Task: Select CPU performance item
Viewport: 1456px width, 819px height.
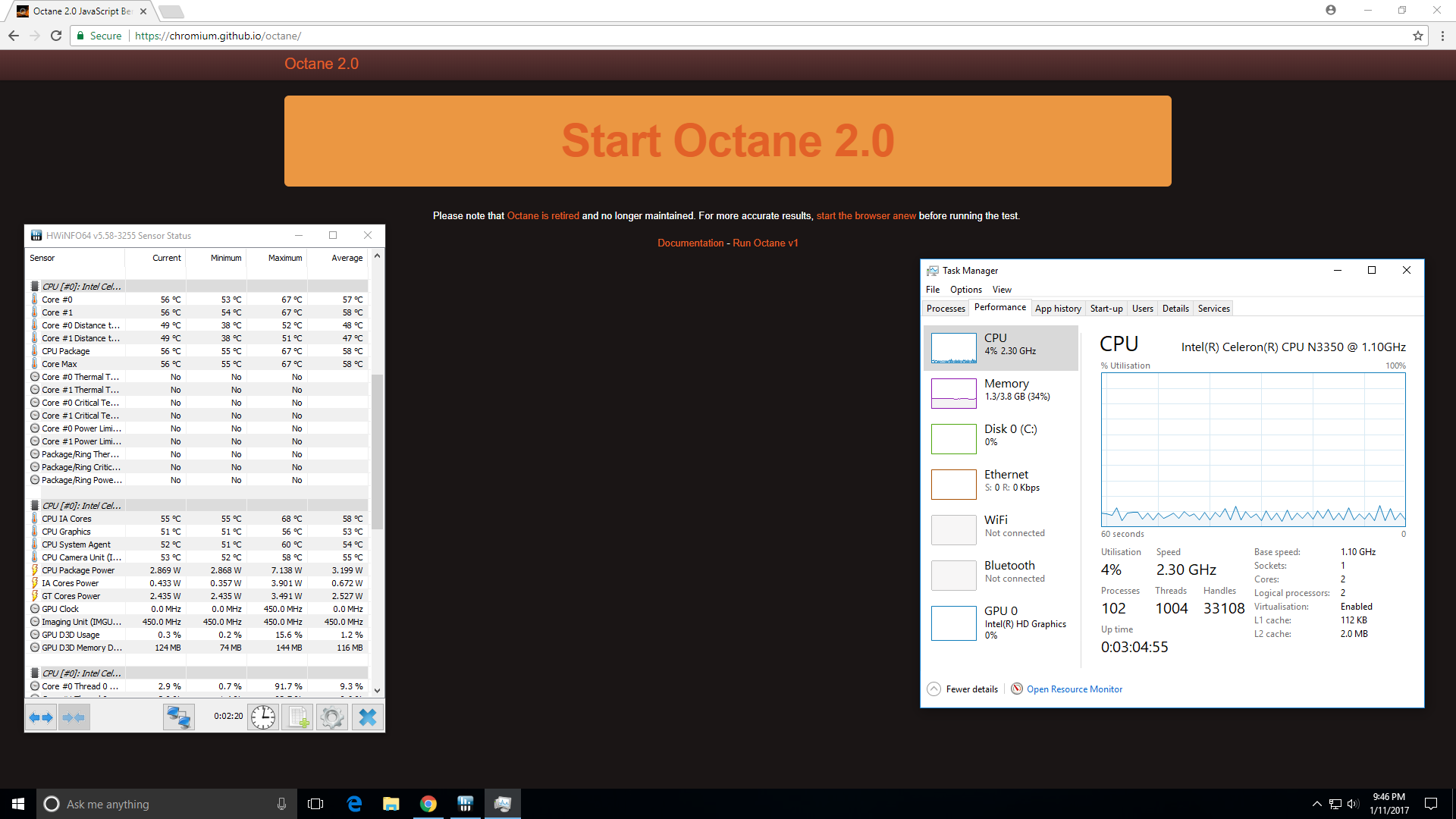Action: (x=1001, y=348)
